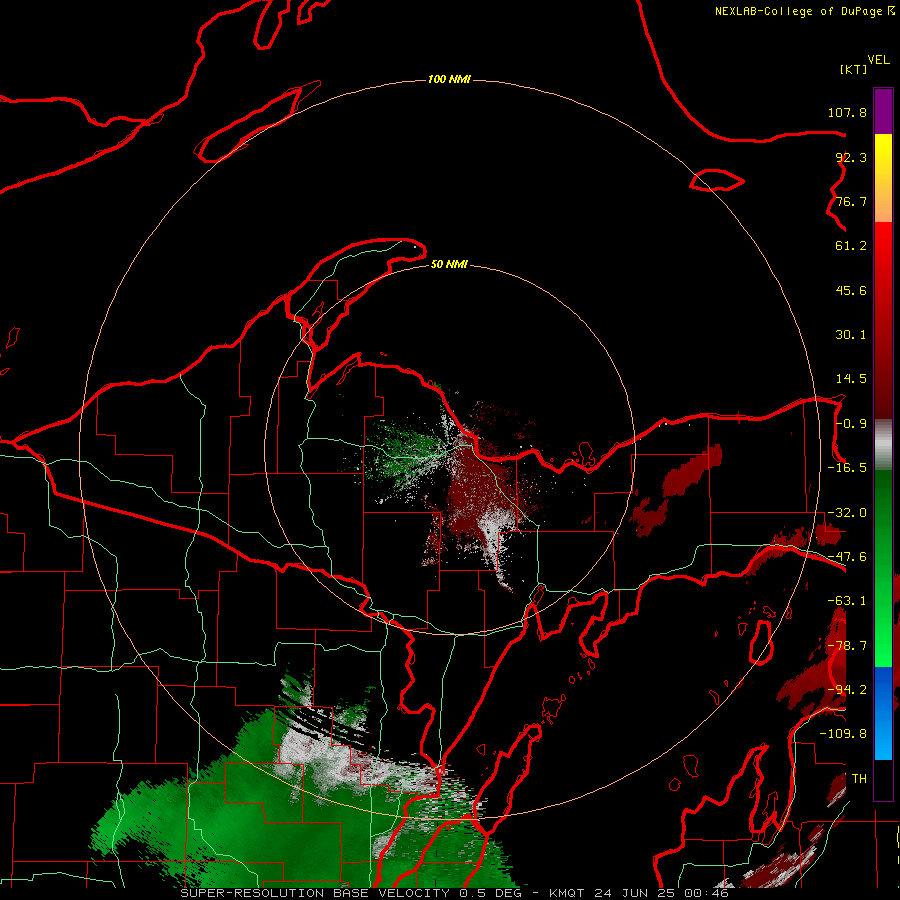This screenshot has height=900, width=900.
Task: Select the 30.1 legend value
Action: pos(851,335)
